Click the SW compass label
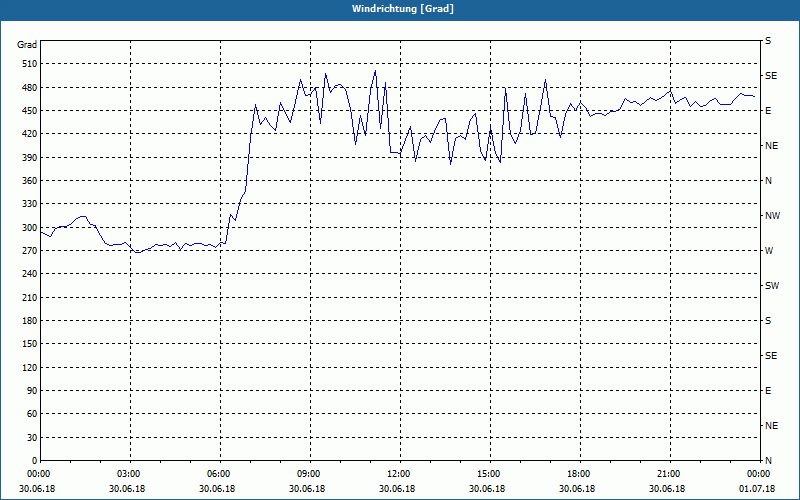Screen dimensions: 800x500 pyautogui.click(x=772, y=286)
